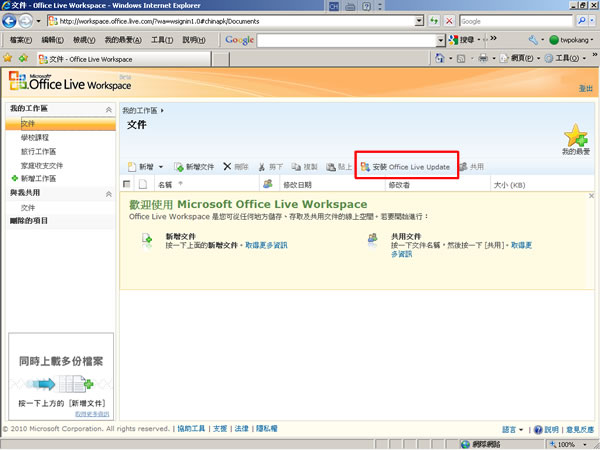Image resolution: width=600 pixels, height=450 pixels.
Task: Open the Google toolbar search box dropdown
Action: 441,40
